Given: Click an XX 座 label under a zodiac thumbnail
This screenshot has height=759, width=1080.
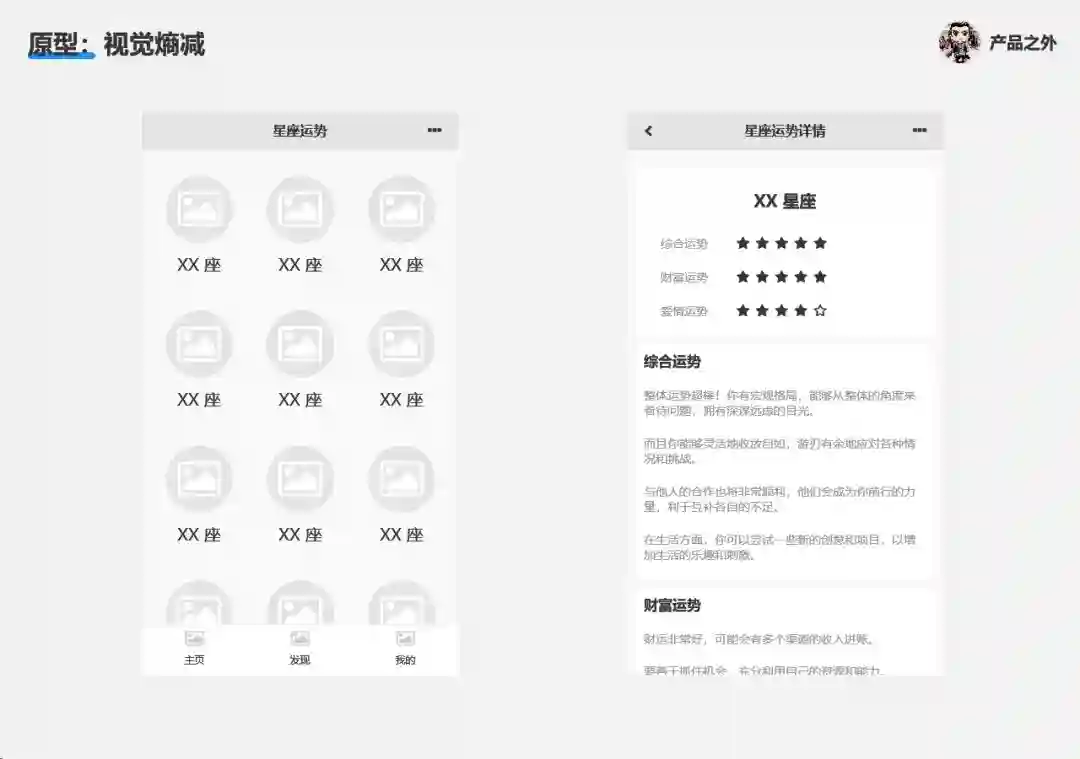Looking at the screenshot, I should [x=199, y=265].
